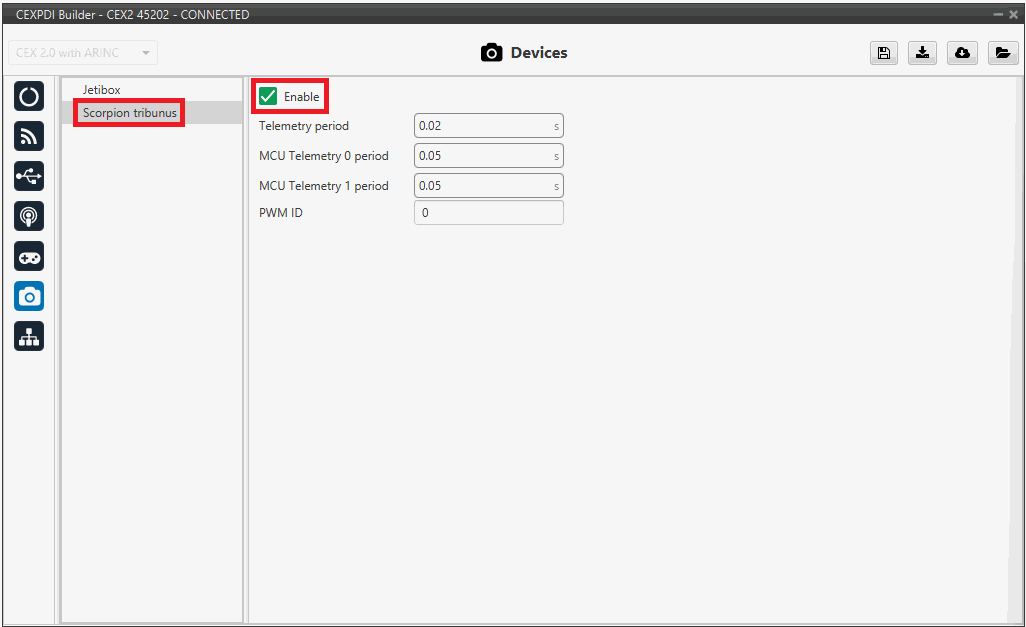Image resolution: width=1026 pixels, height=627 pixels.
Task: Click the cloud download toolbar icon
Action: tap(962, 53)
